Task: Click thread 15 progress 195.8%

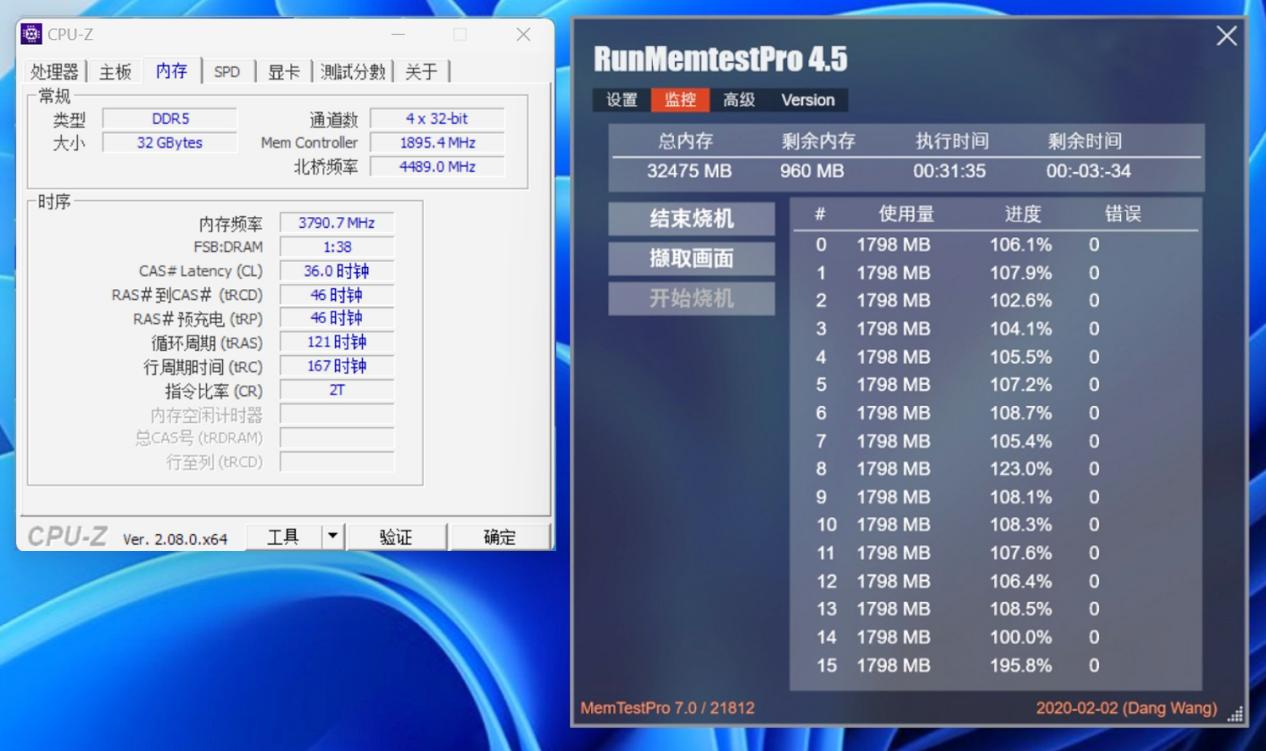Action: 1021,665
